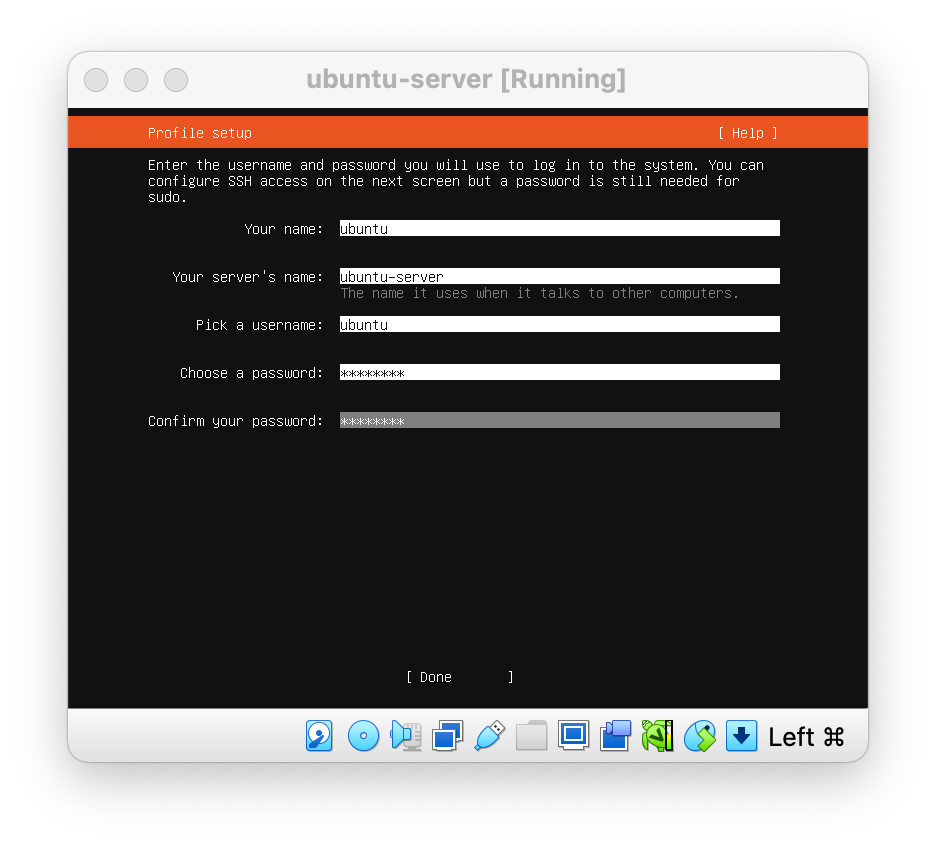Click the green turtle CPU status icon
This screenshot has height=846, width=936.
(x=657, y=736)
